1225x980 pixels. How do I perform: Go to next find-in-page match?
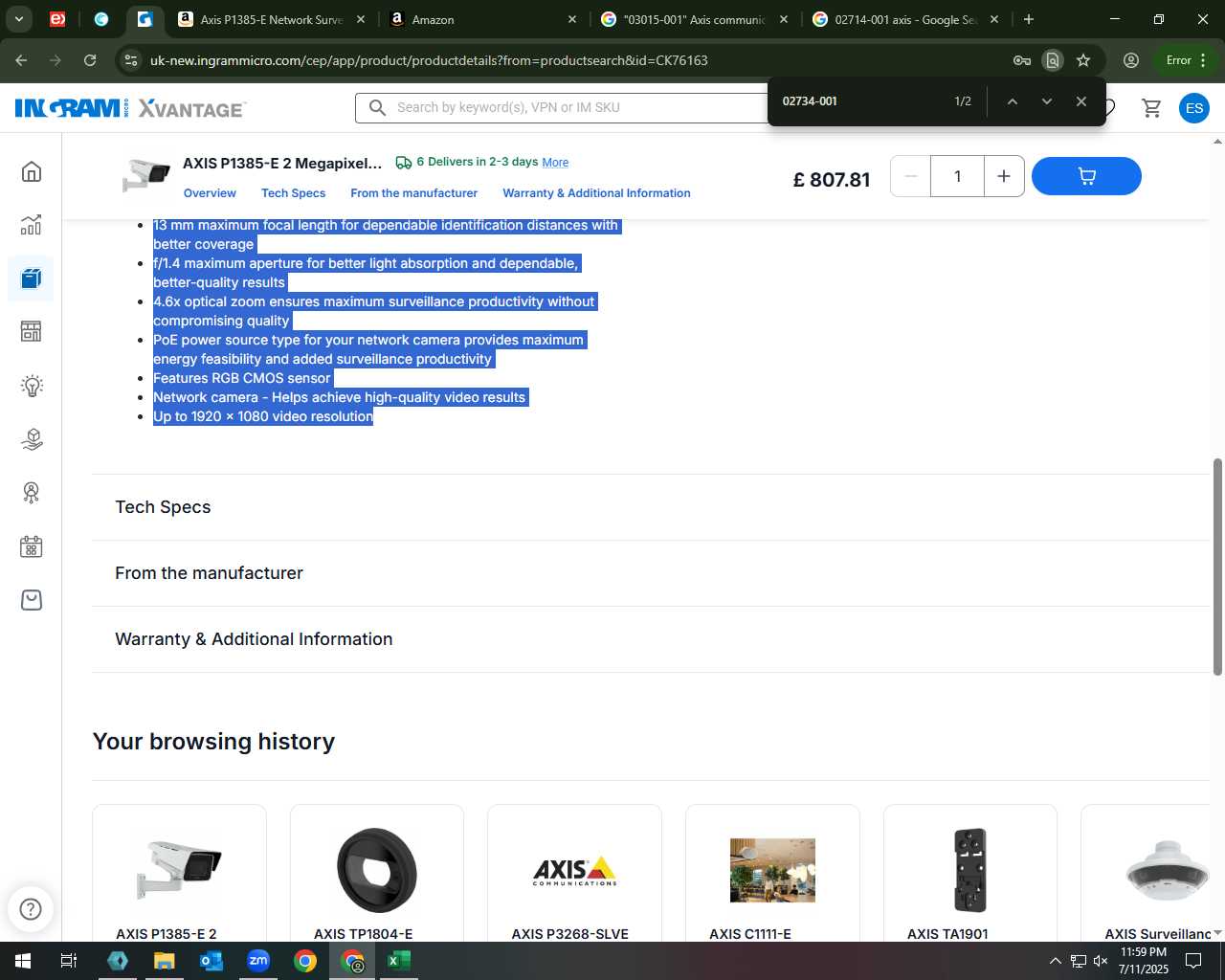tap(1047, 101)
